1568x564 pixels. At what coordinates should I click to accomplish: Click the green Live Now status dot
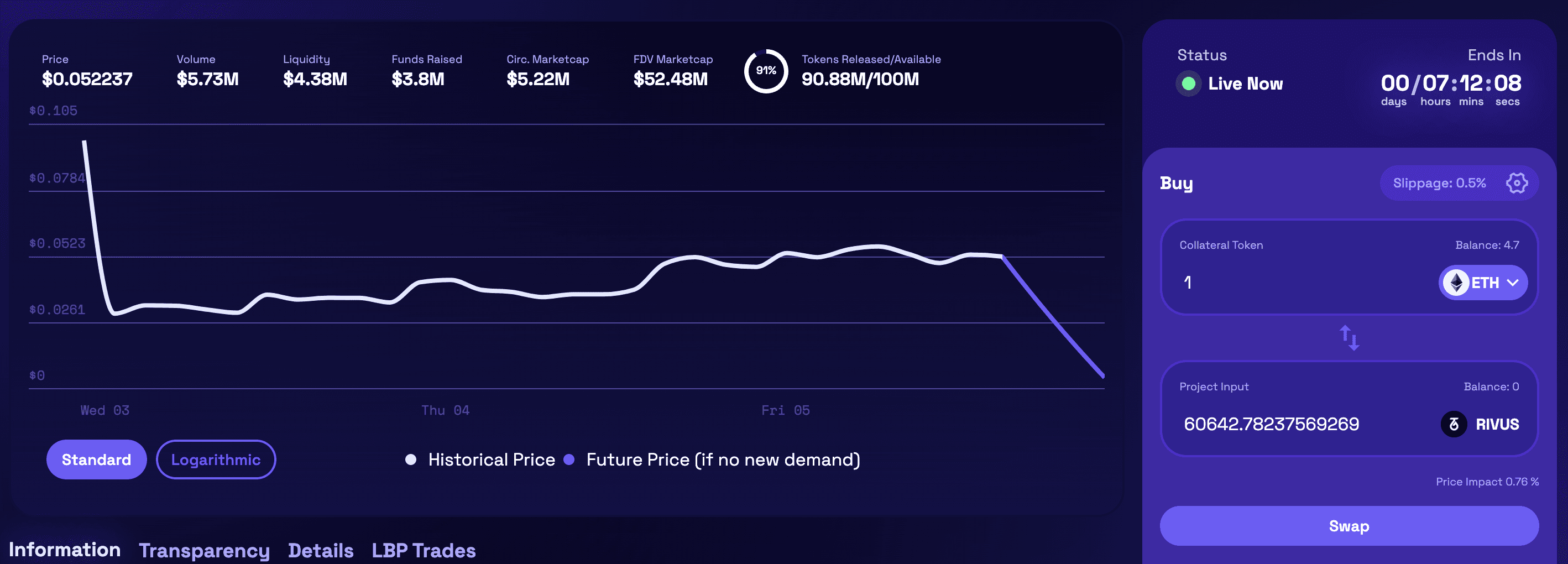[1188, 83]
